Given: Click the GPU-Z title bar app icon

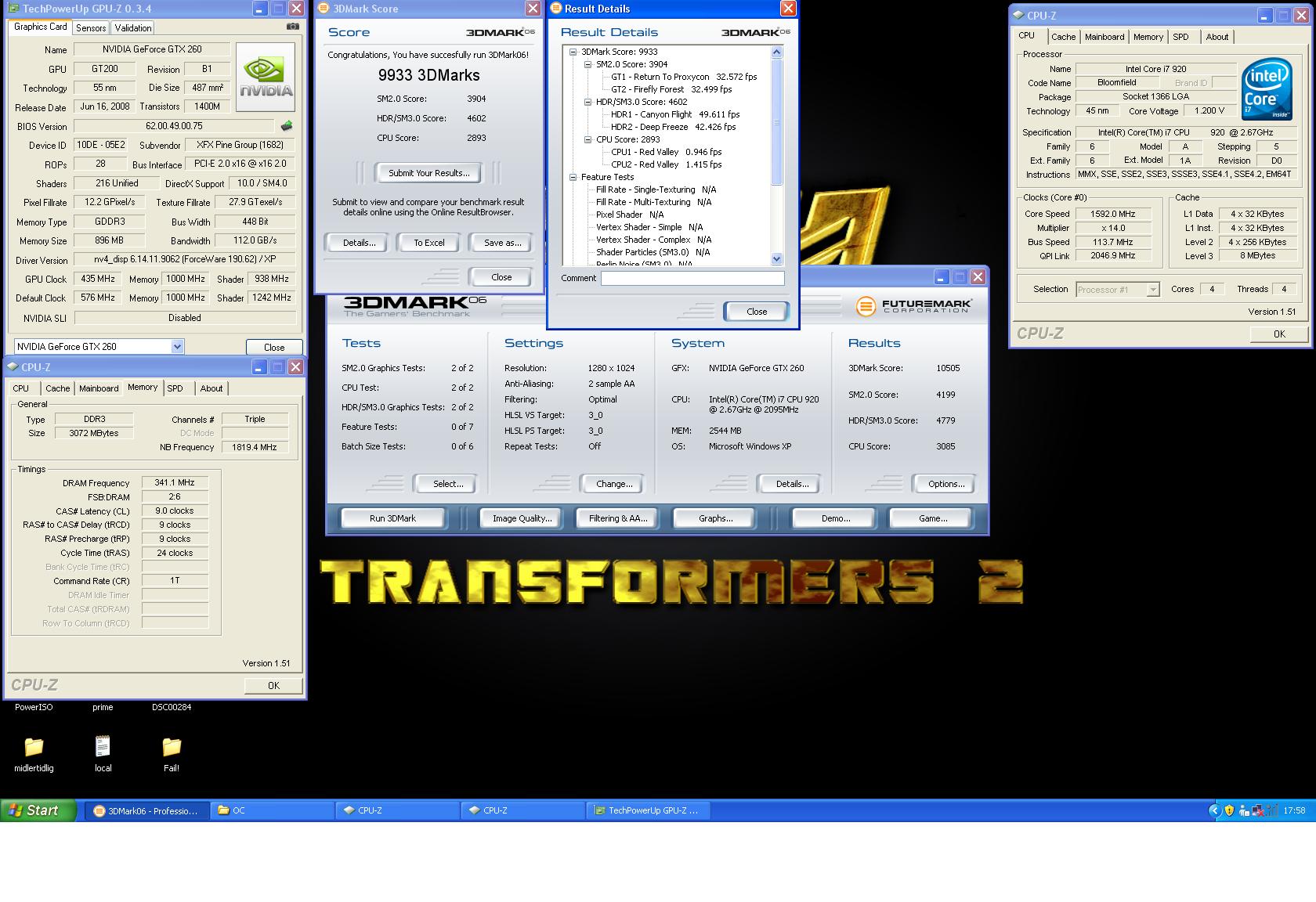Looking at the screenshot, I should click(x=13, y=9).
